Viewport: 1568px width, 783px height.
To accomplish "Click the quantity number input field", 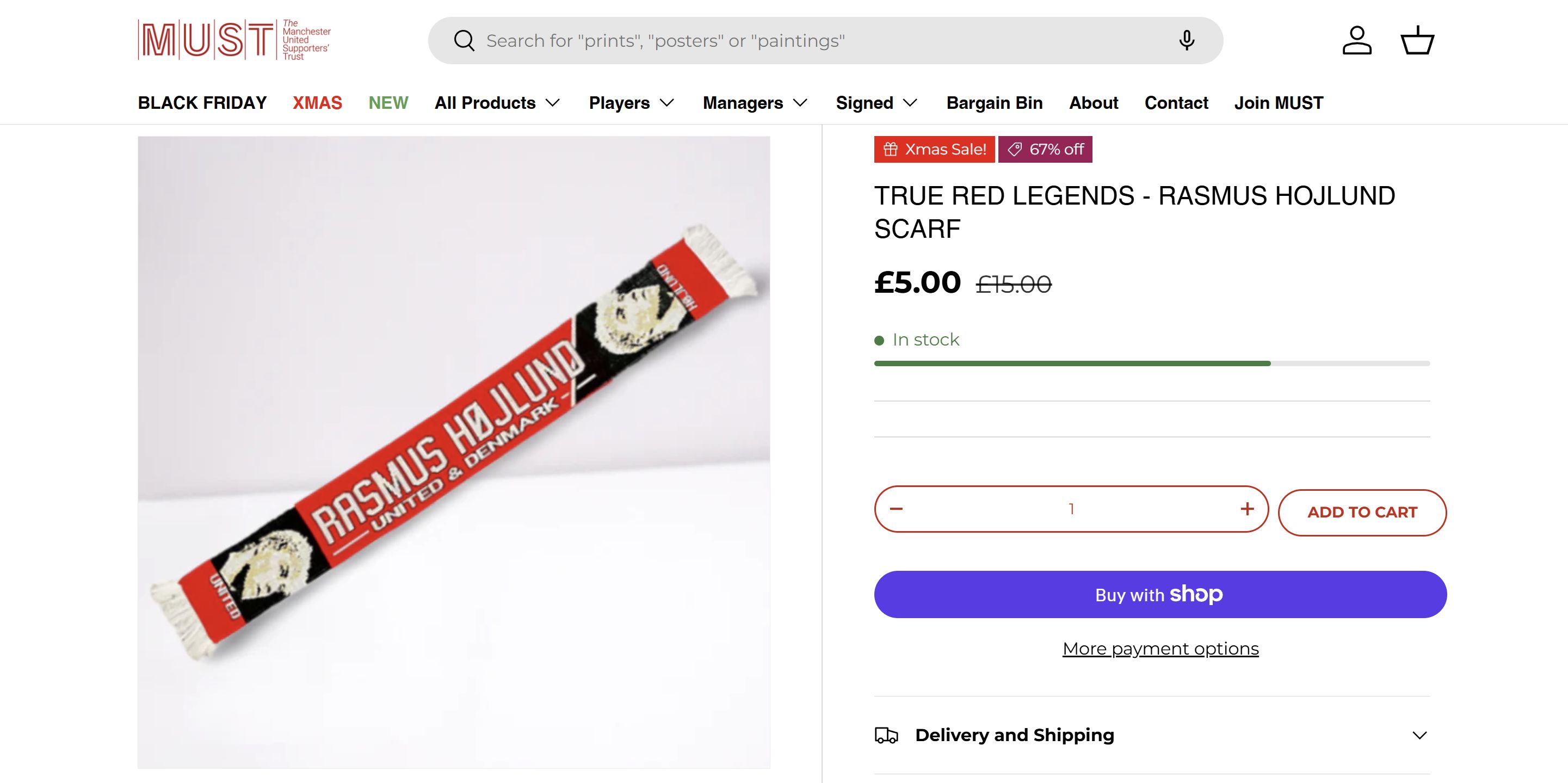I will click(x=1071, y=509).
